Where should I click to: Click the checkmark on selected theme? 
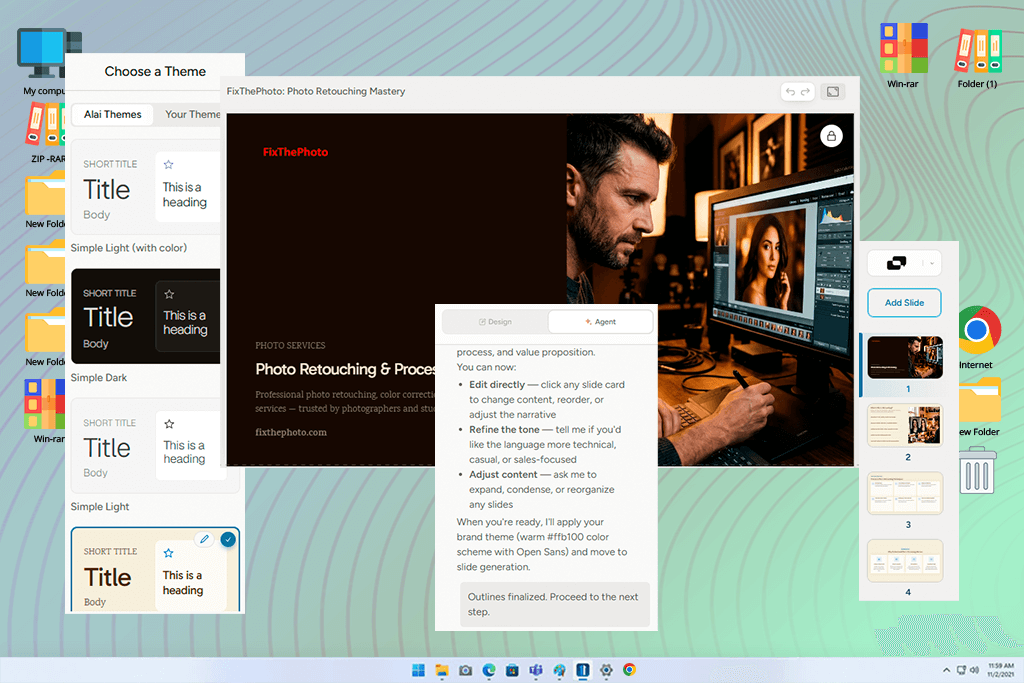point(228,539)
